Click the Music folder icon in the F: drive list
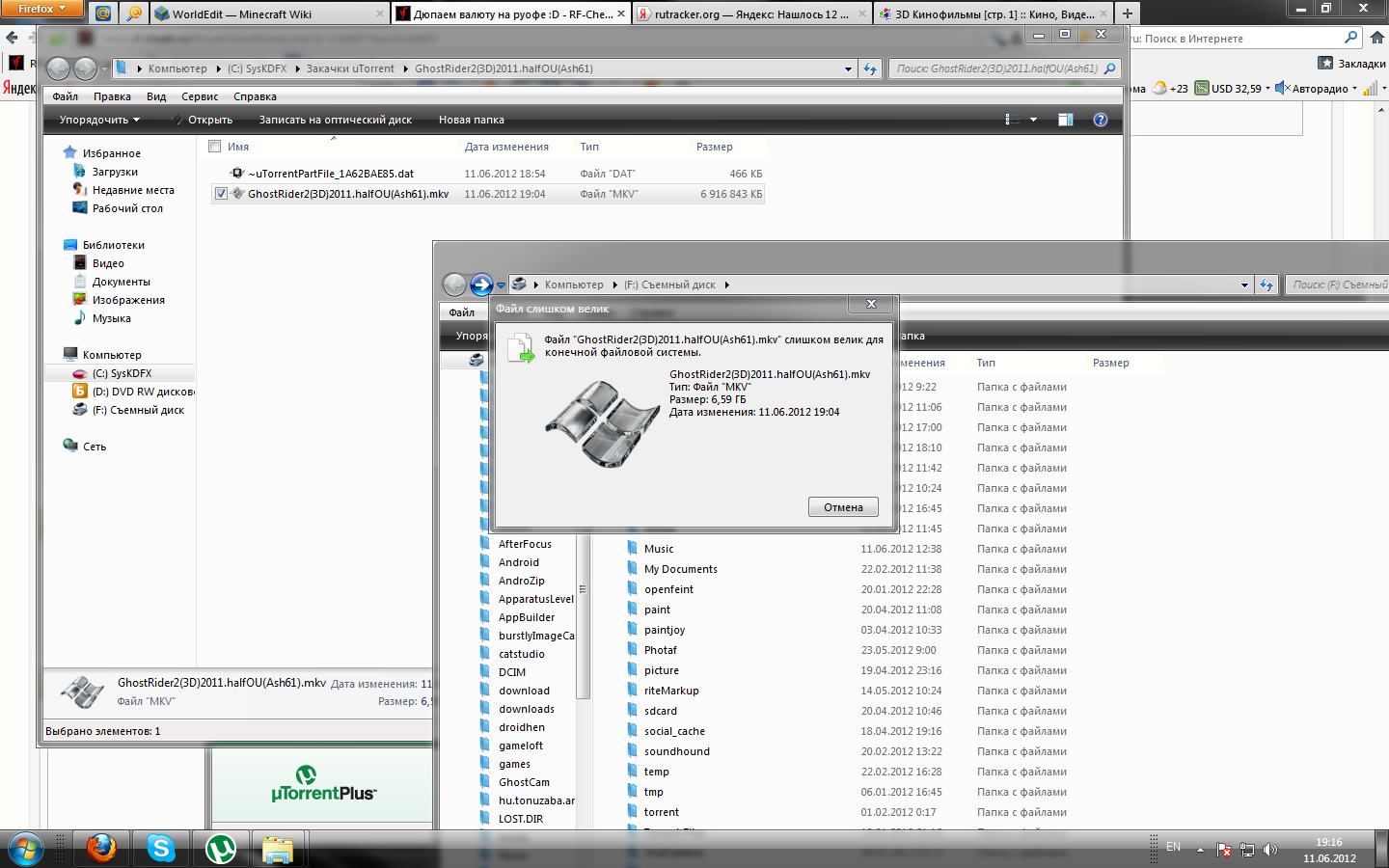Image resolution: width=1389 pixels, height=868 pixels. tap(632, 548)
